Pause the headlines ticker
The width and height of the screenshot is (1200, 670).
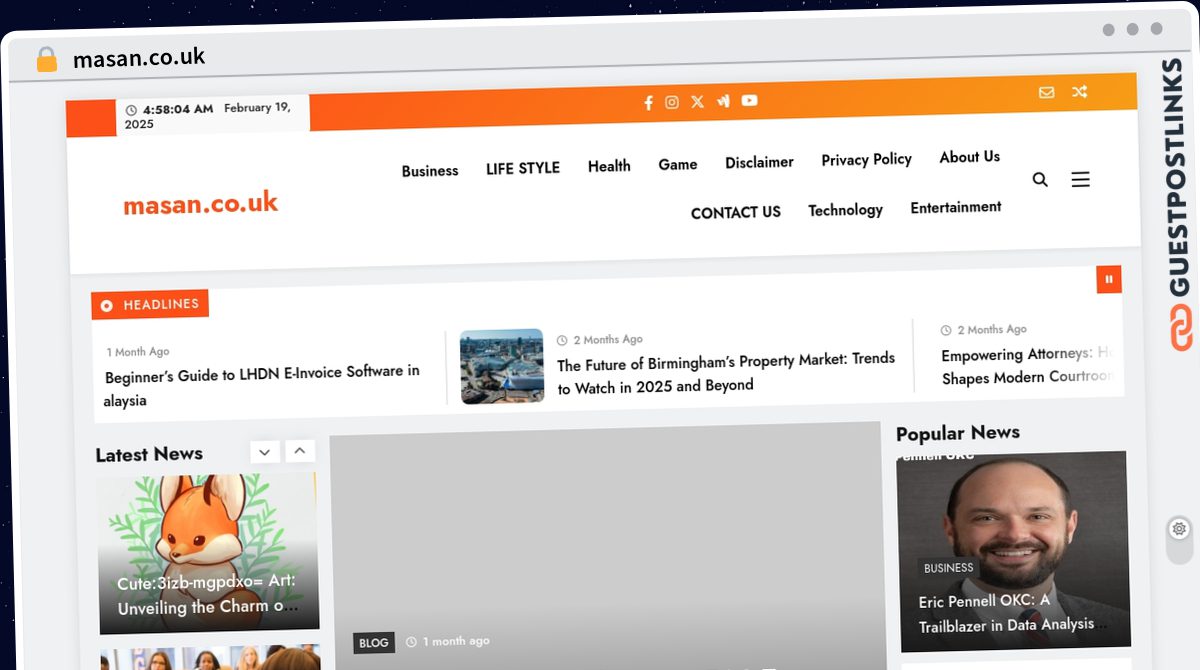click(1109, 279)
